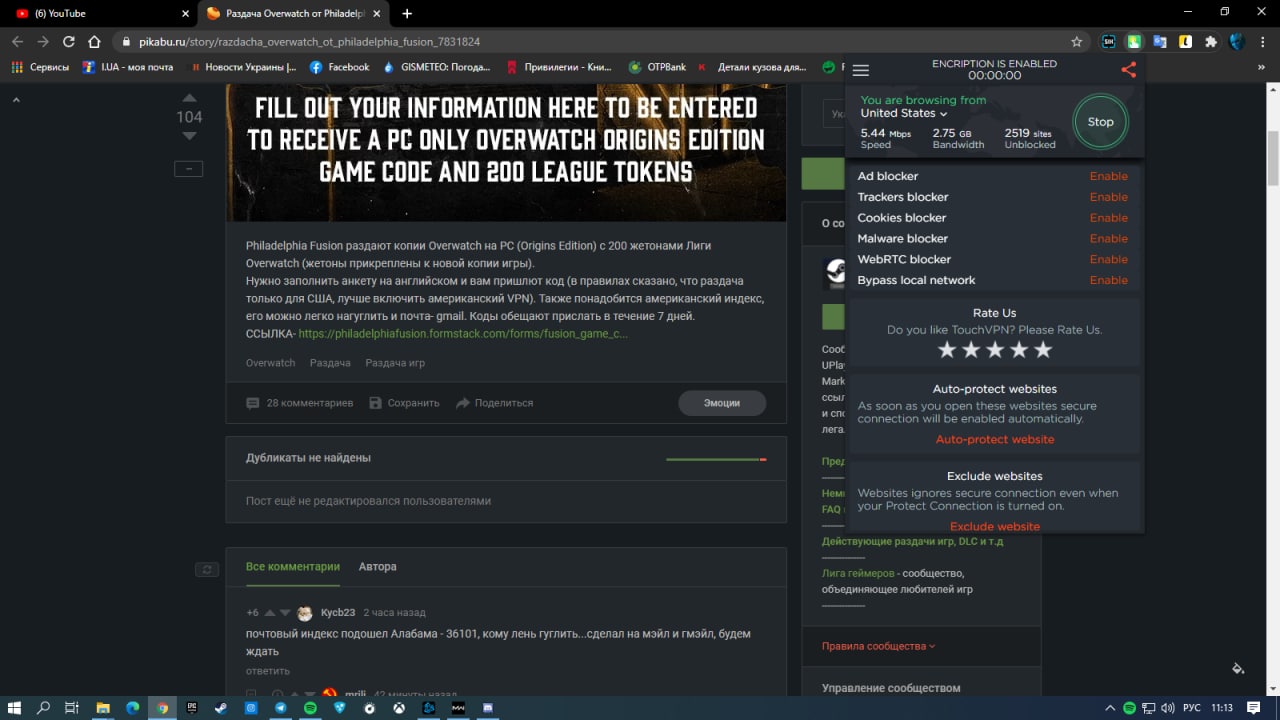This screenshot has width=1280, height=720.
Task: Close the Pikabu Overwatch tab
Action: tap(378, 14)
